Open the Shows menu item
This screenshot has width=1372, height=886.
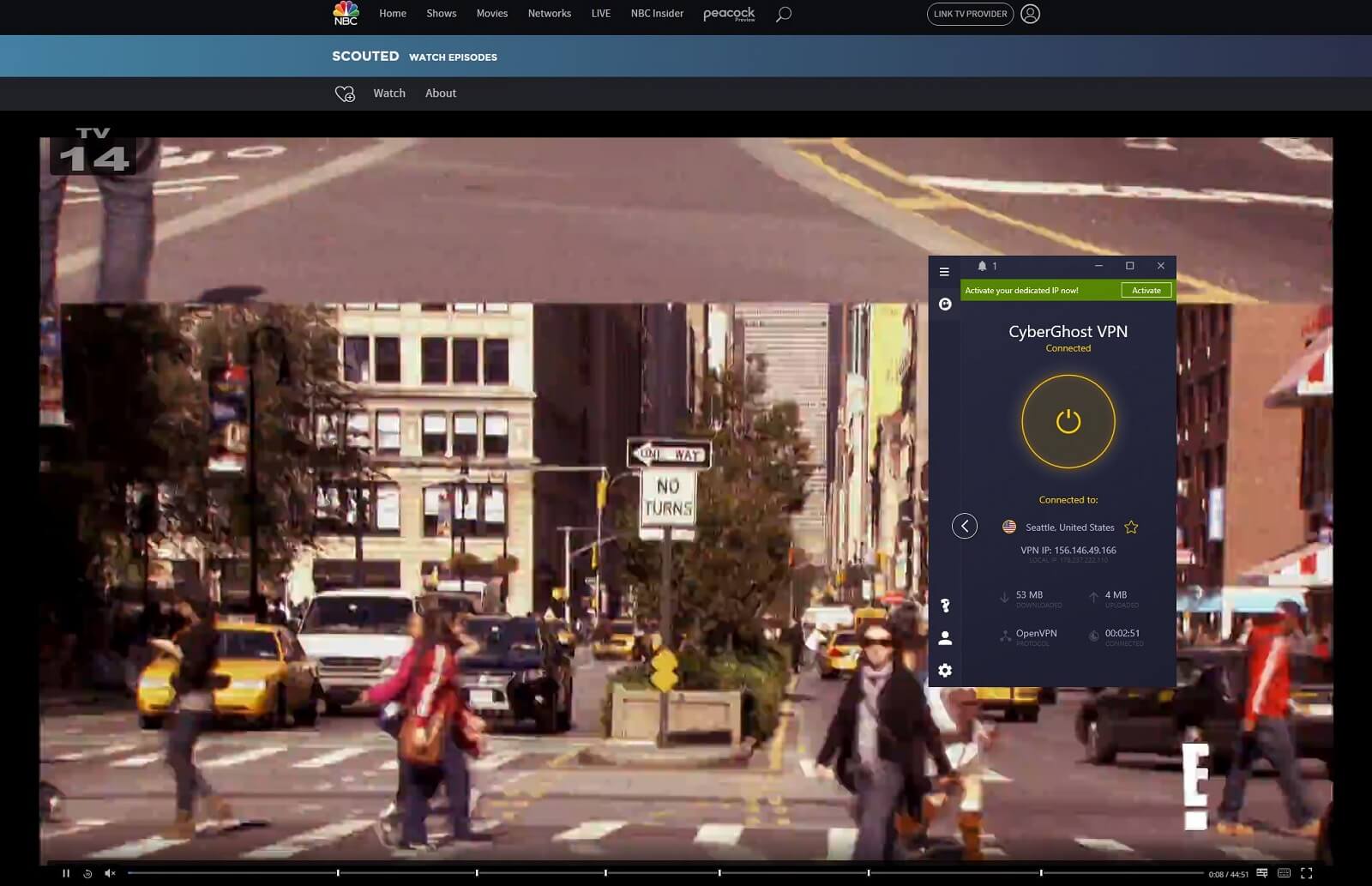(442, 14)
